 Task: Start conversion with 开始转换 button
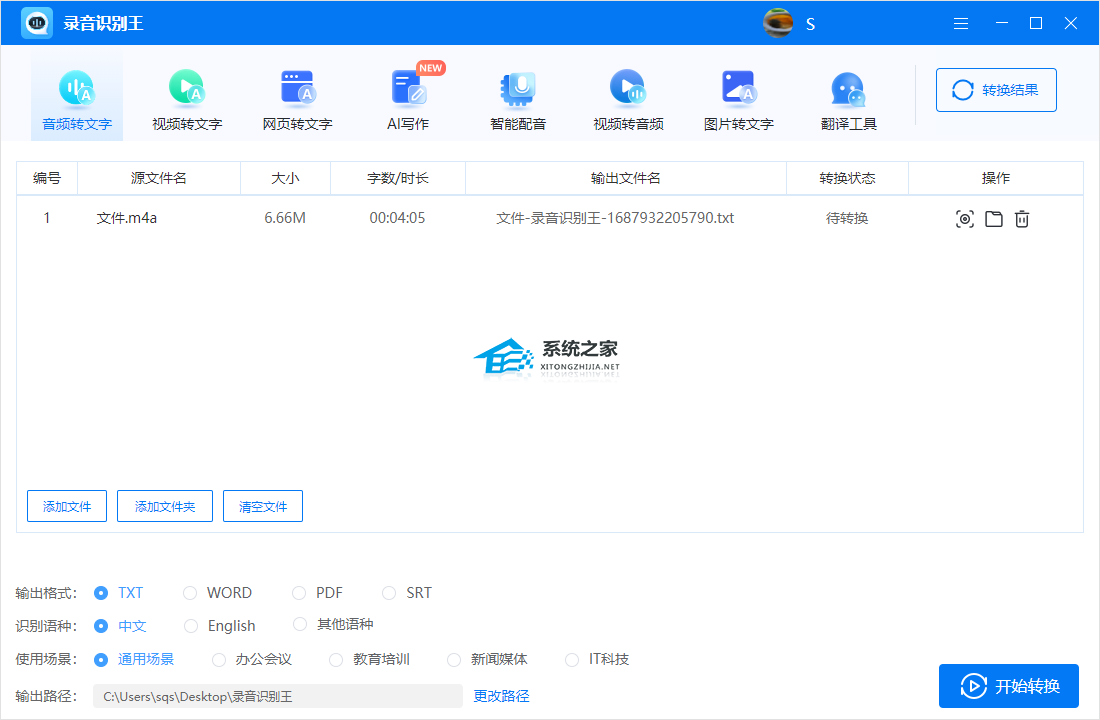(1009, 686)
